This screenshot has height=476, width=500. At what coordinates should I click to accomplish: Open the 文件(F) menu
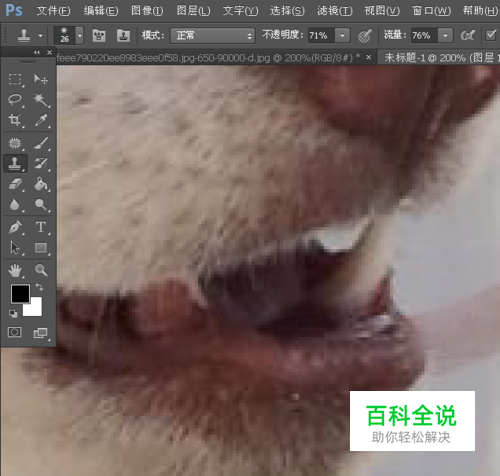point(53,11)
